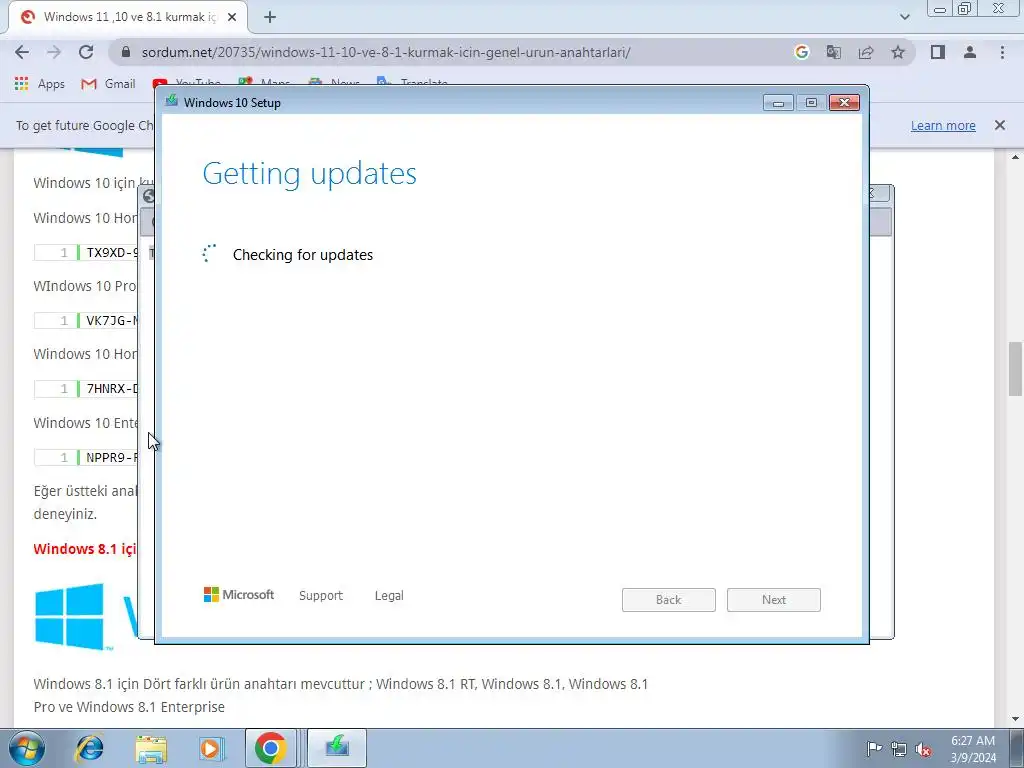Open the Windows Start button
1024x768 pixels.
coord(26,748)
